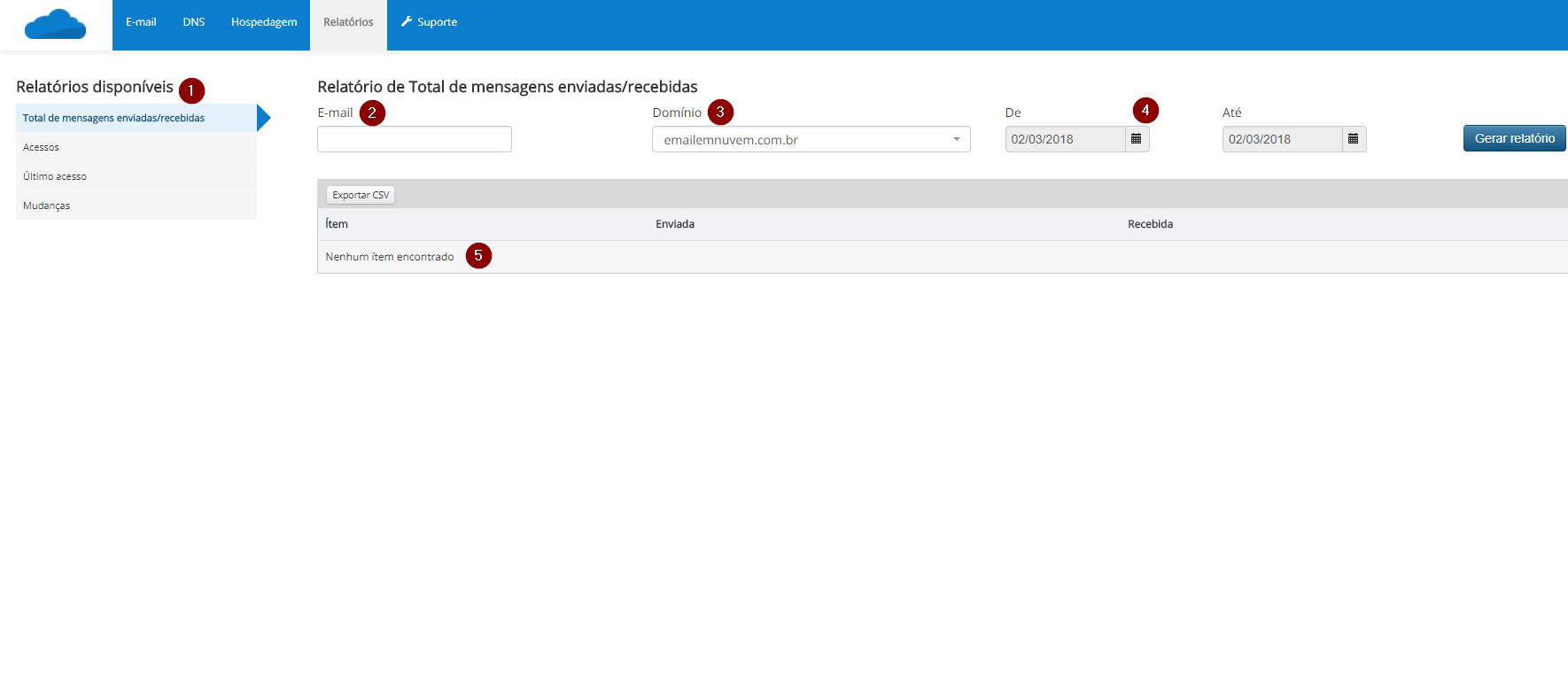Open the Acessos report

(42, 147)
